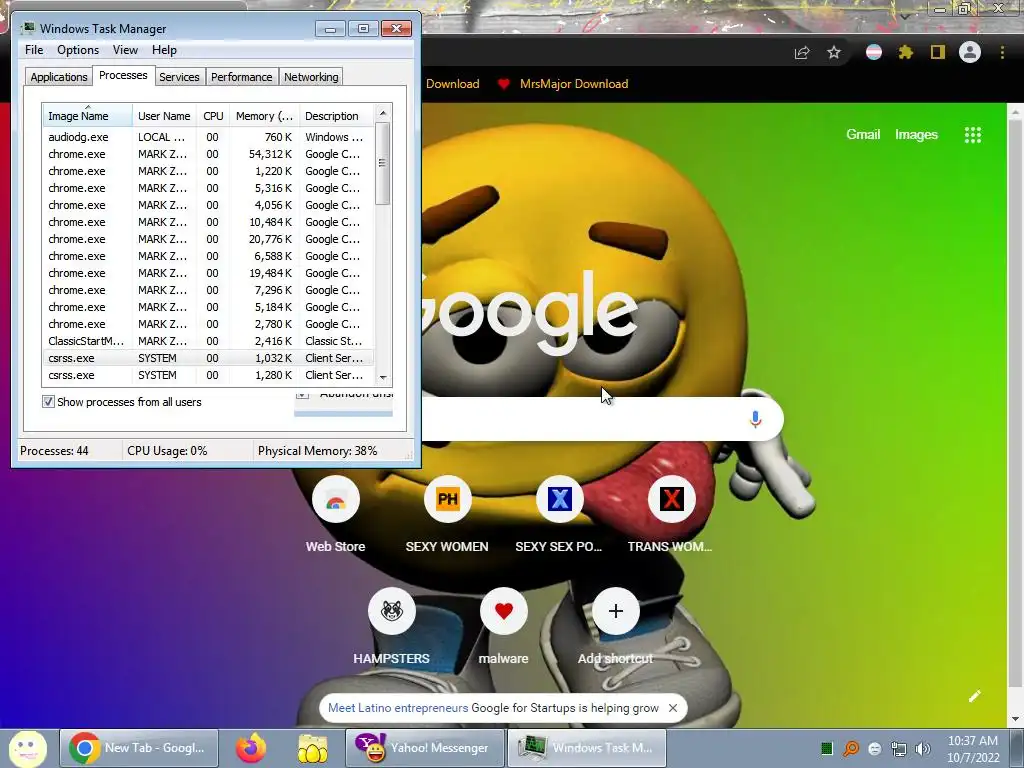
Task: Open the Chrome extensions puzzle icon
Action: pos(906,52)
